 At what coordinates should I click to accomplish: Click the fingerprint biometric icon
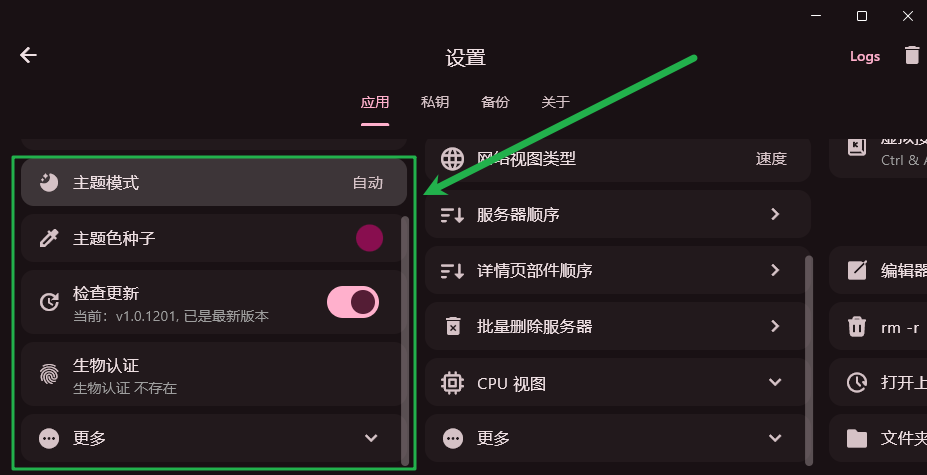tap(49, 375)
